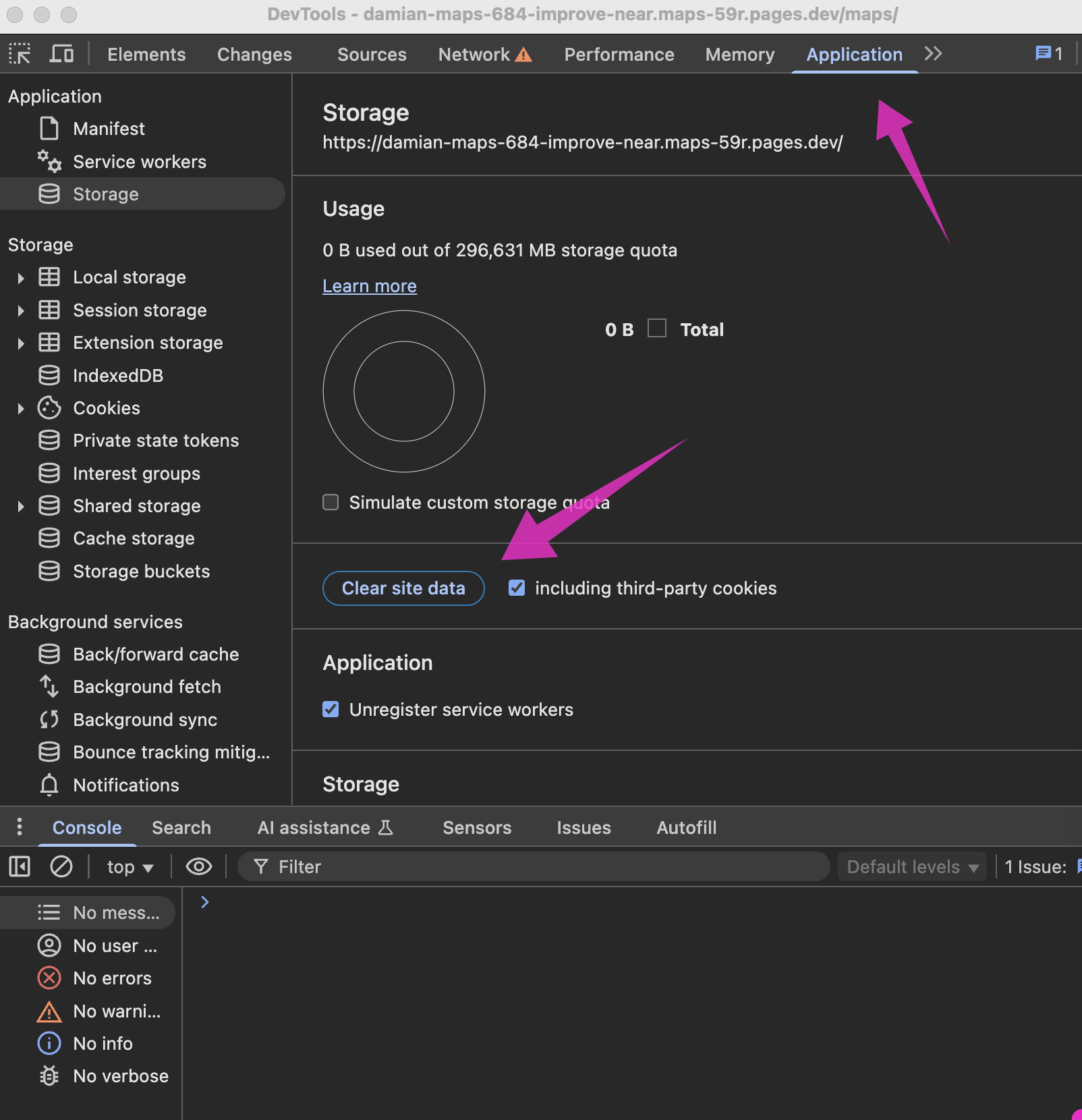
Task: Click the clear console icon
Action: [x=61, y=866]
